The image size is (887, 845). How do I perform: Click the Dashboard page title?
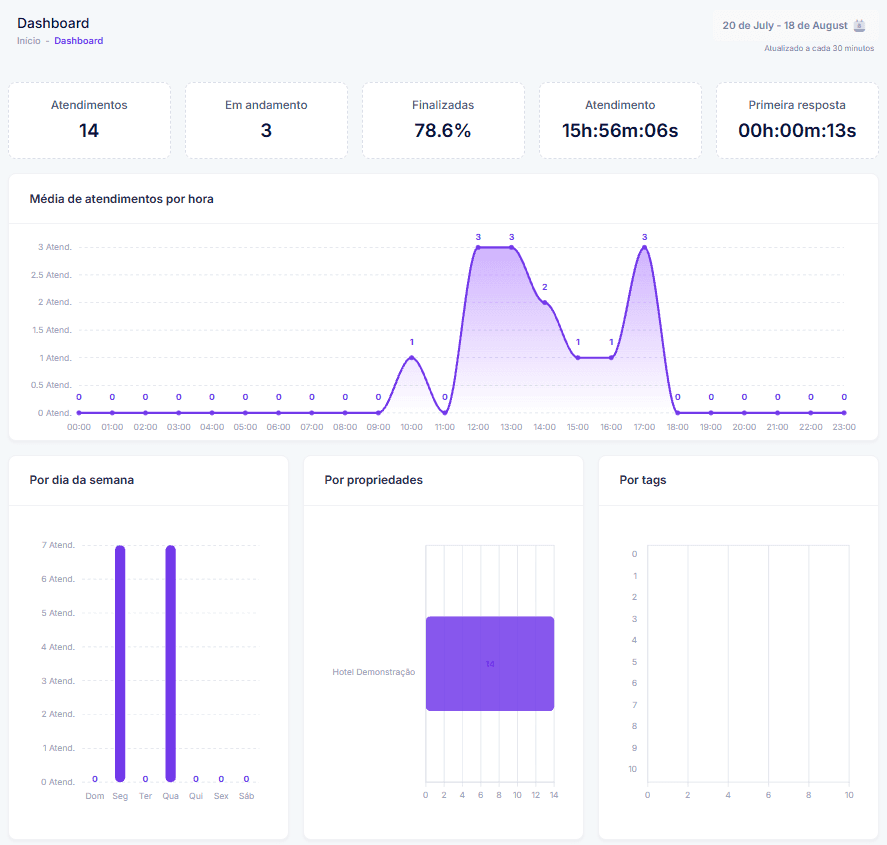[53, 23]
